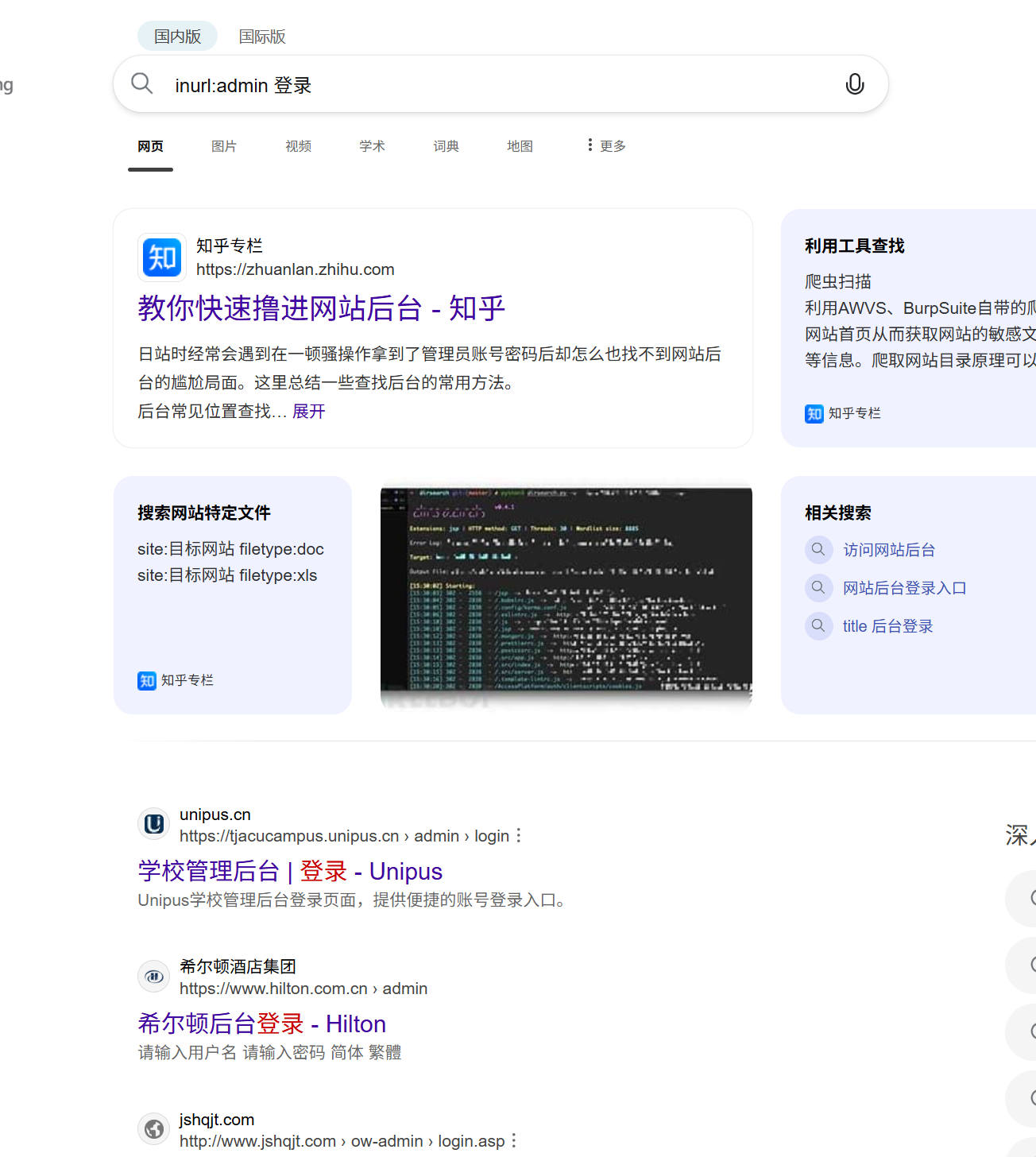Select the 网页 tab
This screenshot has width=1036, height=1157.
point(150,146)
